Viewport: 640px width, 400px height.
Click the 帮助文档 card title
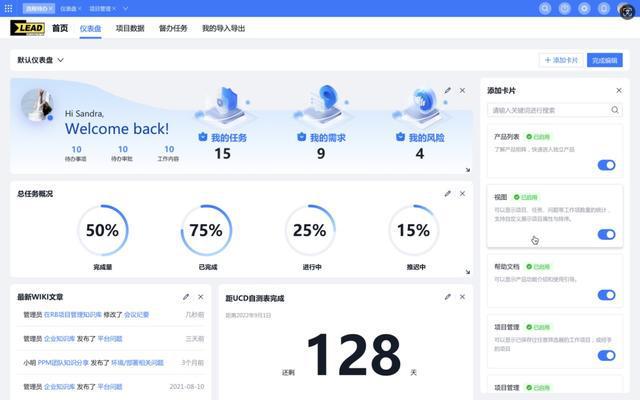click(507, 267)
